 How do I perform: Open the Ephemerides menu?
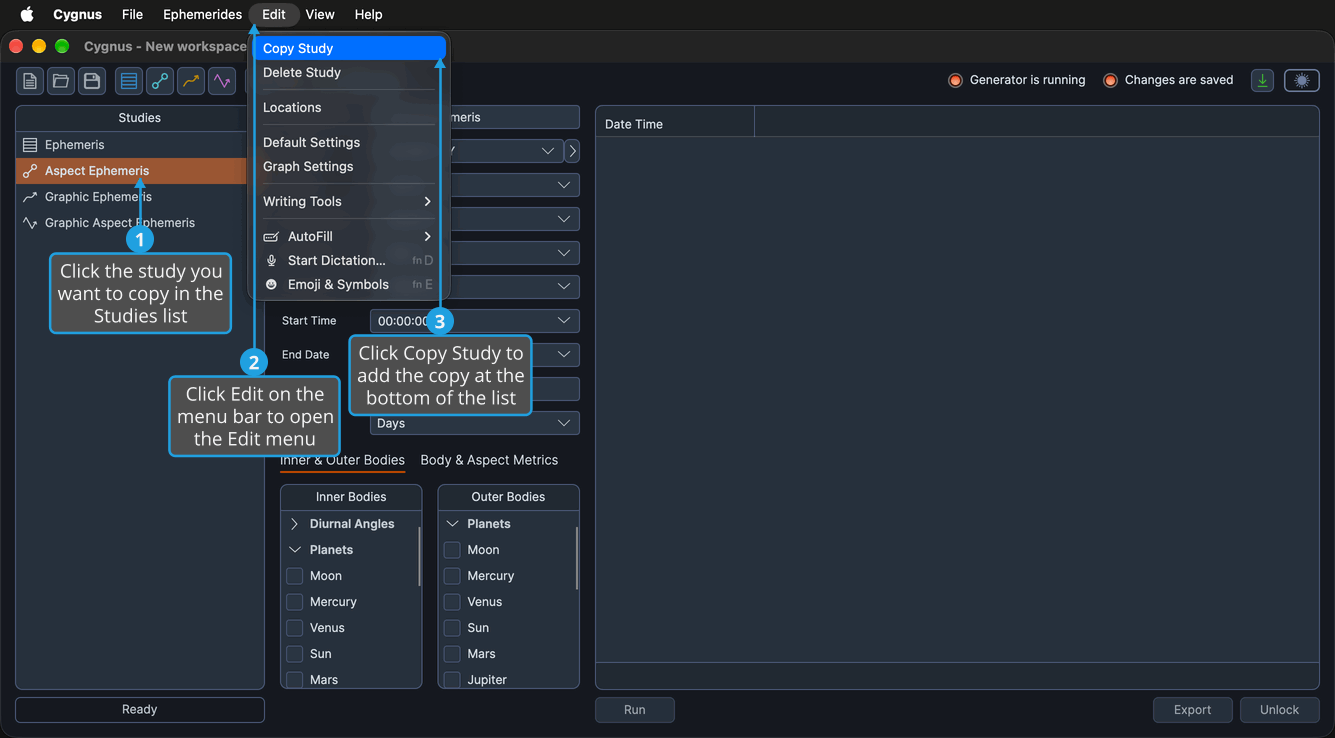click(x=202, y=14)
